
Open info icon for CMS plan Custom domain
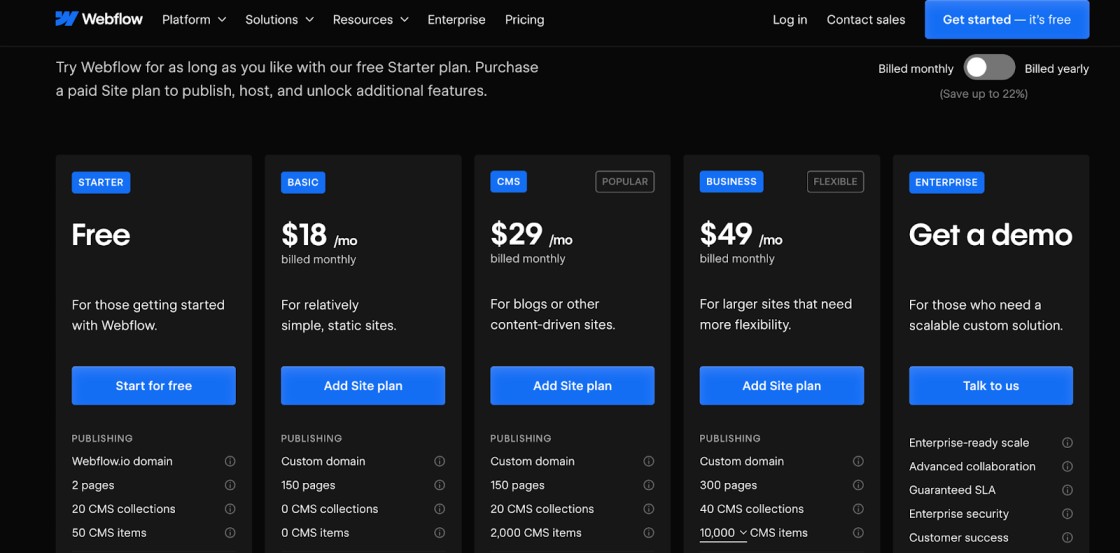pos(649,462)
